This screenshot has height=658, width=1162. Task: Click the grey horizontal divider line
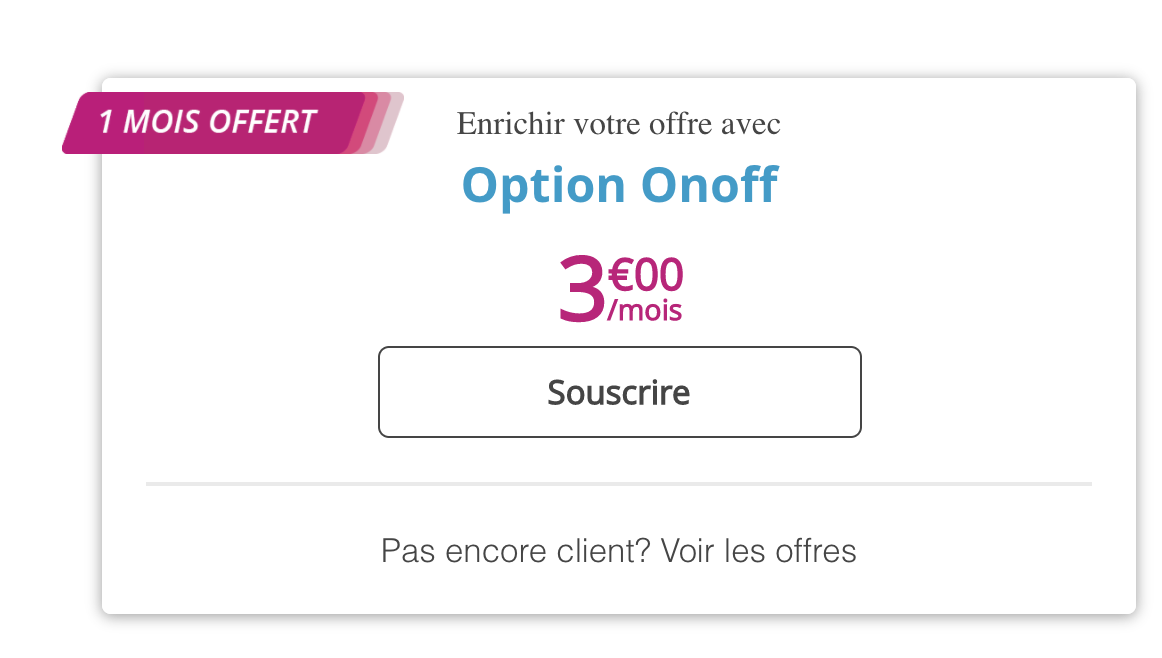(x=618, y=484)
